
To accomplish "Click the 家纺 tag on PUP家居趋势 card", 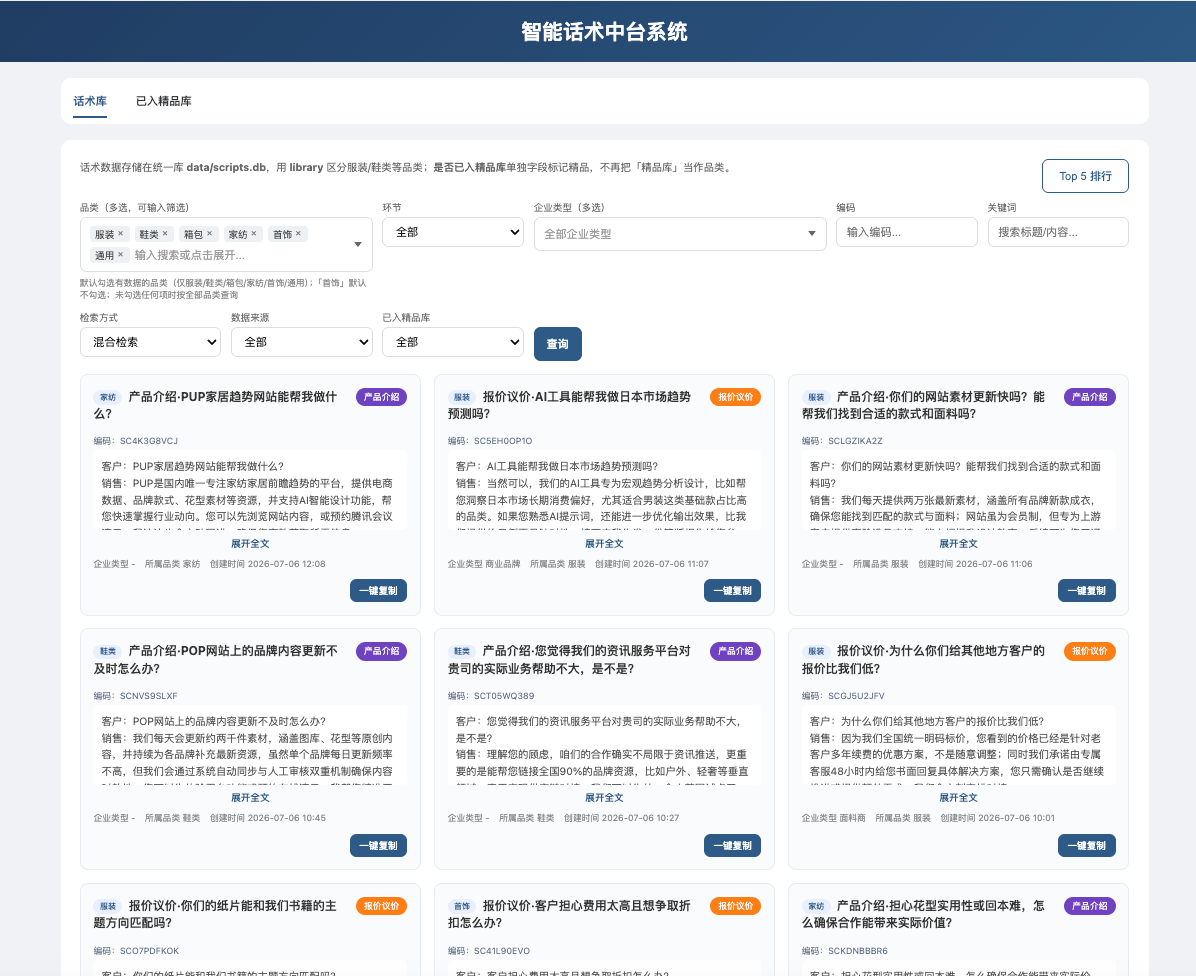I will click(108, 397).
